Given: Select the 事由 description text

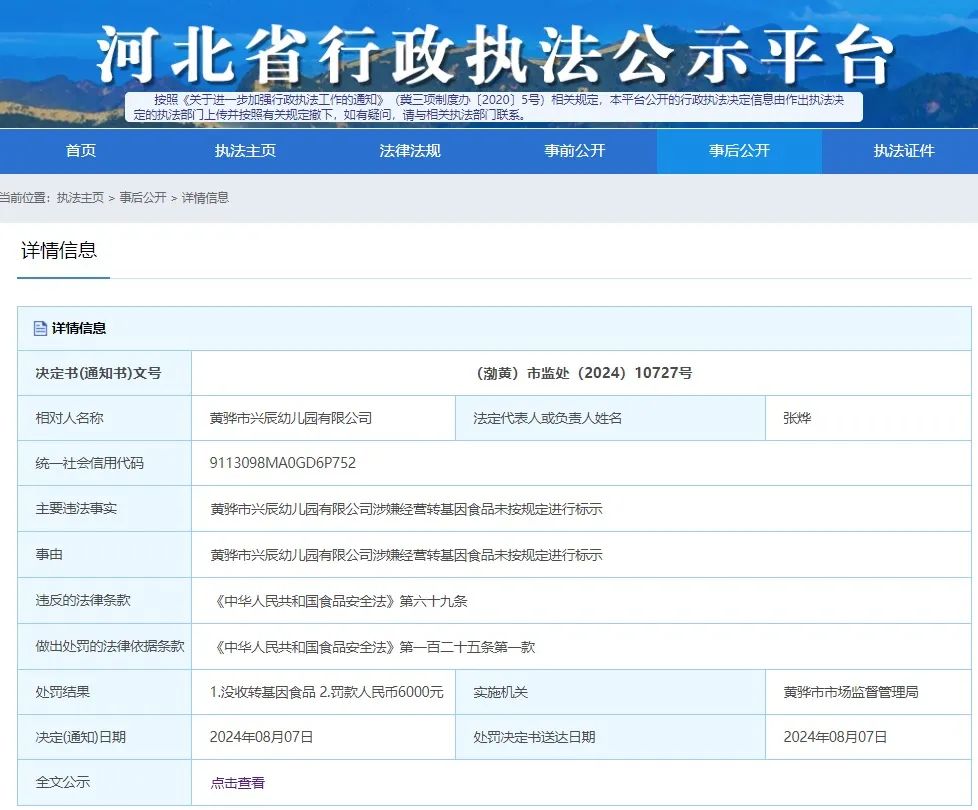Looking at the screenshot, I should [x=406, y=555].
